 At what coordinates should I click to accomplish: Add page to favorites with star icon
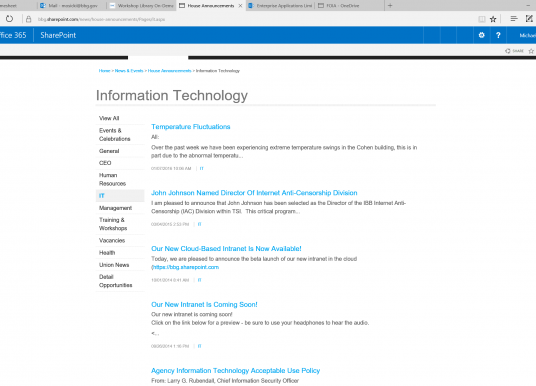point(493,19)
